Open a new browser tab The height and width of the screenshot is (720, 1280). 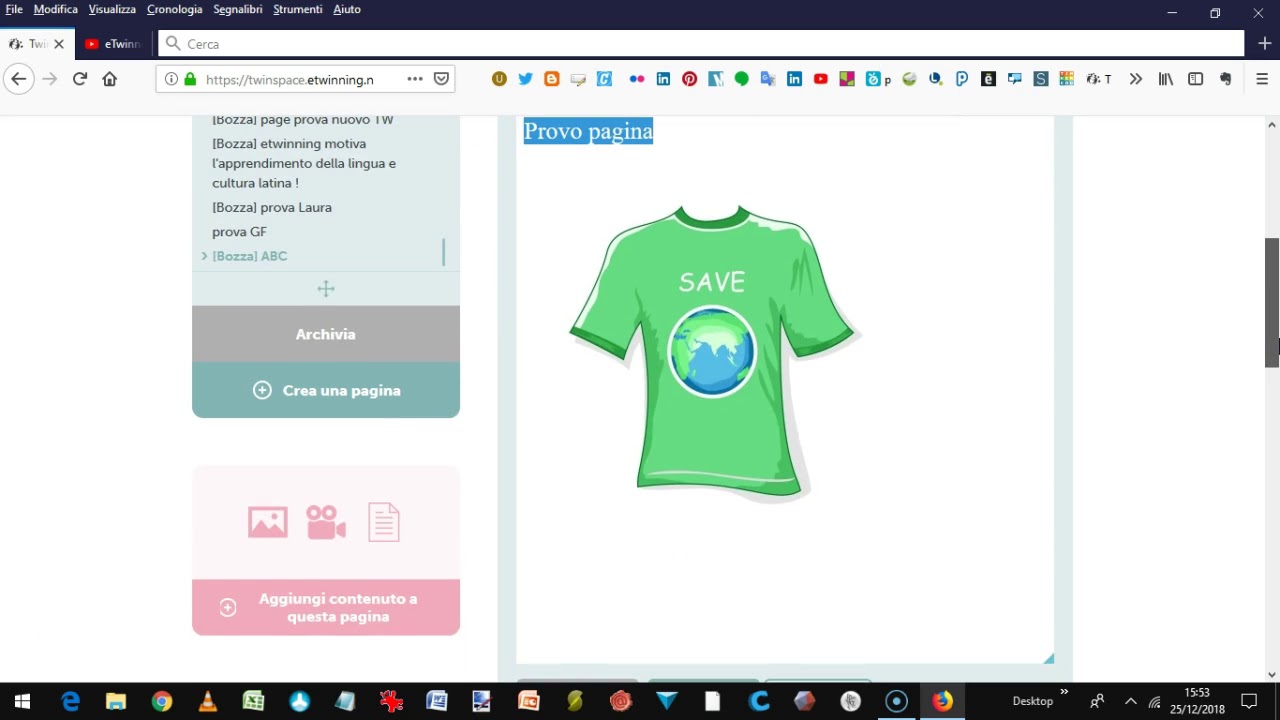click(x=1265, y=44)
